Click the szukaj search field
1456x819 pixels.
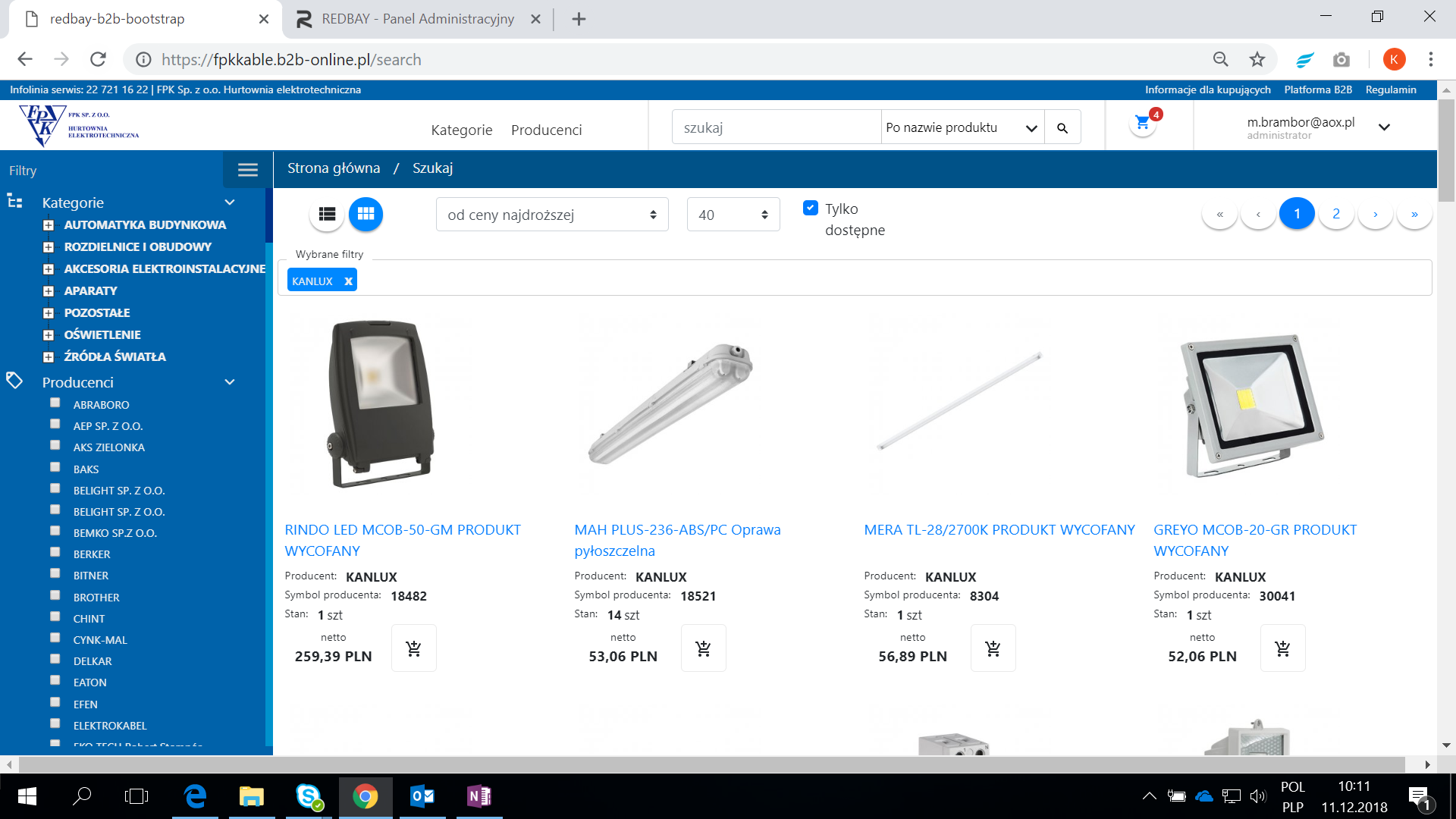(775, 127)
